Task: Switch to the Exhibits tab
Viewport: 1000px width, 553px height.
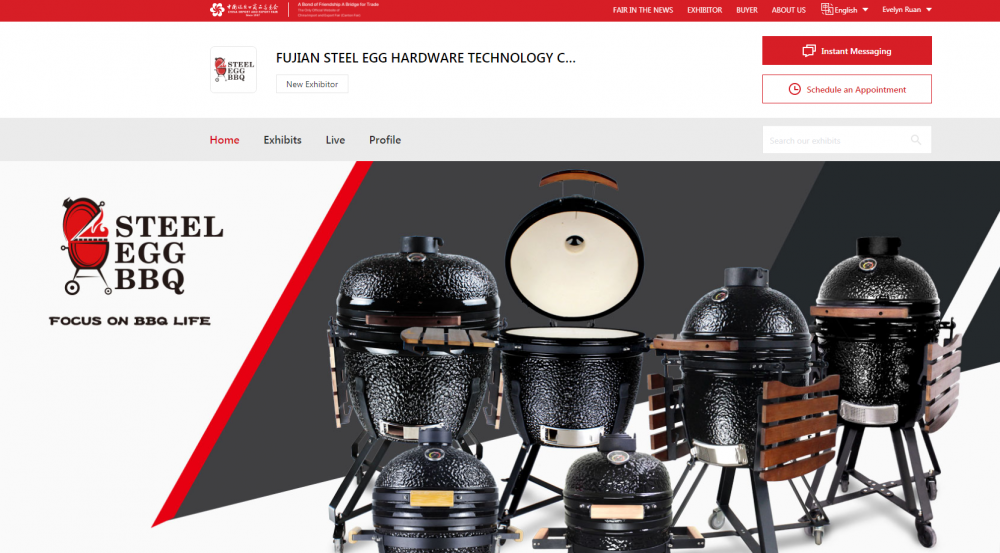Action: (x=283, y=140)
